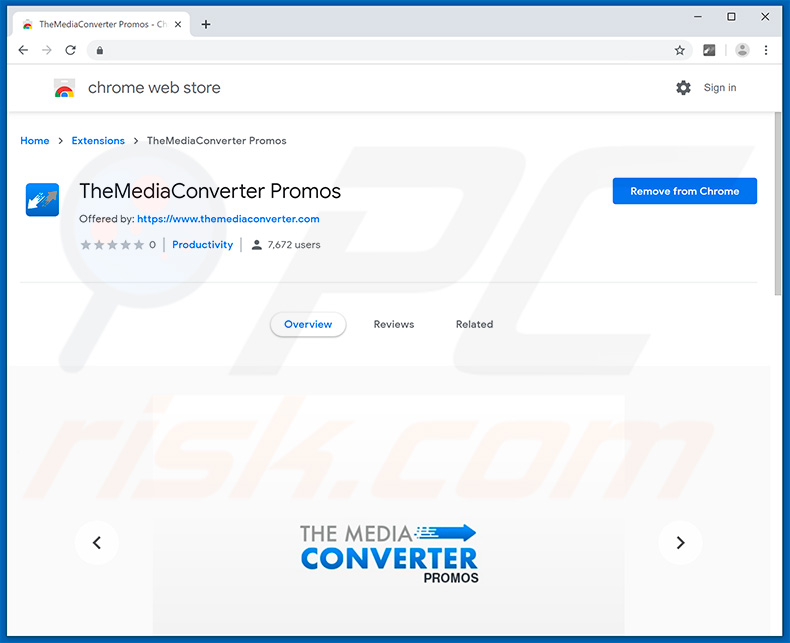The height and width of the screenshot is (643, 790).
Task: Click The Media Converter Promos preview image
Action: pos(388,514)
